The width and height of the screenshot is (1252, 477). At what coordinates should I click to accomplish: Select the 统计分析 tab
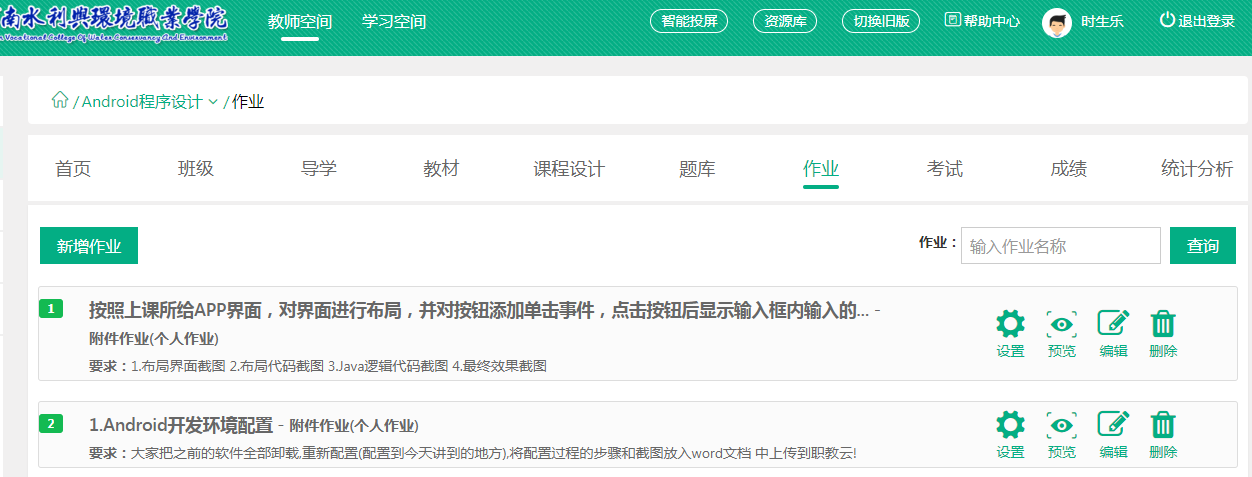(x=1196, y=169)
